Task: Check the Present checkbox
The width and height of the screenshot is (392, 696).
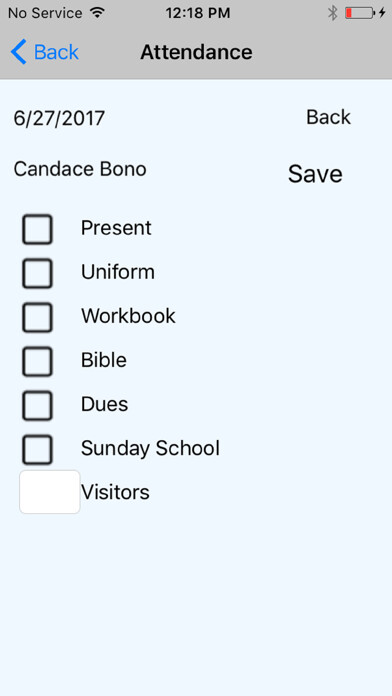Action: tap(37, 229)
